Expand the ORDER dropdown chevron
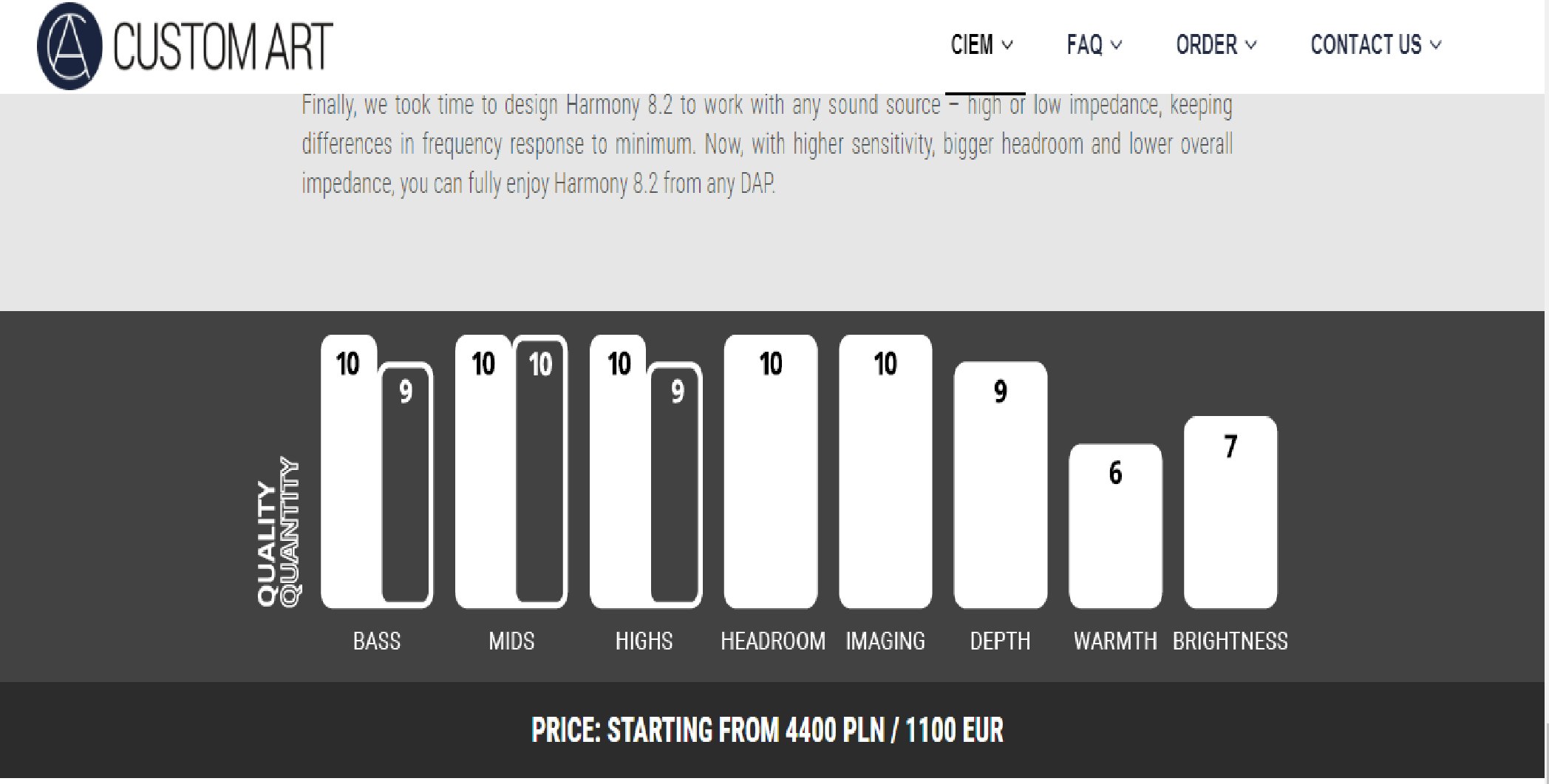Image resolution: width=1549 pixels, height=784 pixels. pos(1250,45)
